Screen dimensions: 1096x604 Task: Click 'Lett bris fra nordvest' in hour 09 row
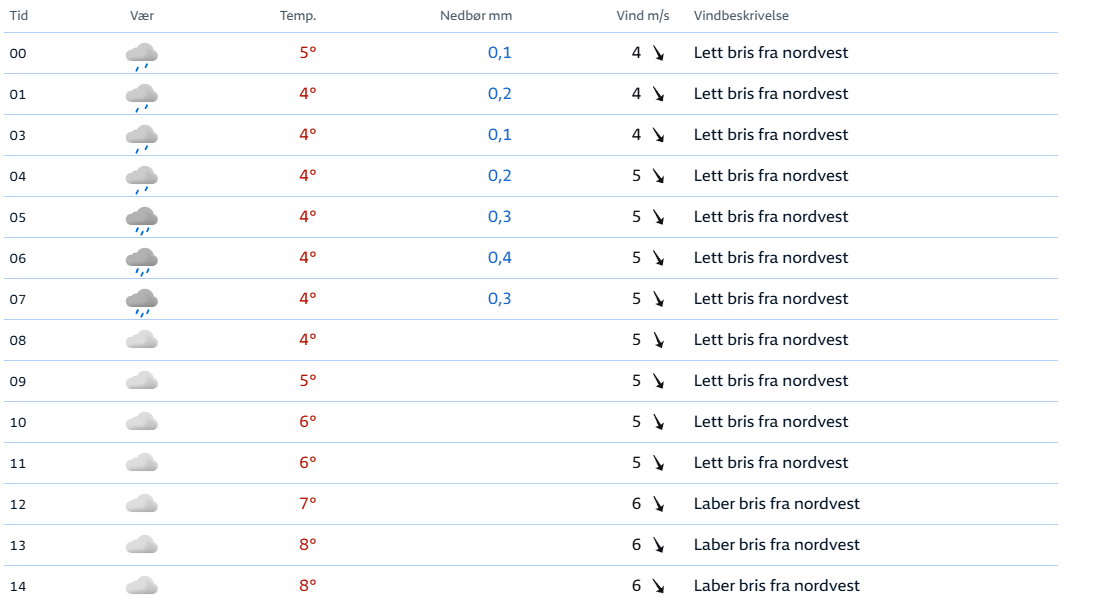pyautogui.click(x=770, y=381)
